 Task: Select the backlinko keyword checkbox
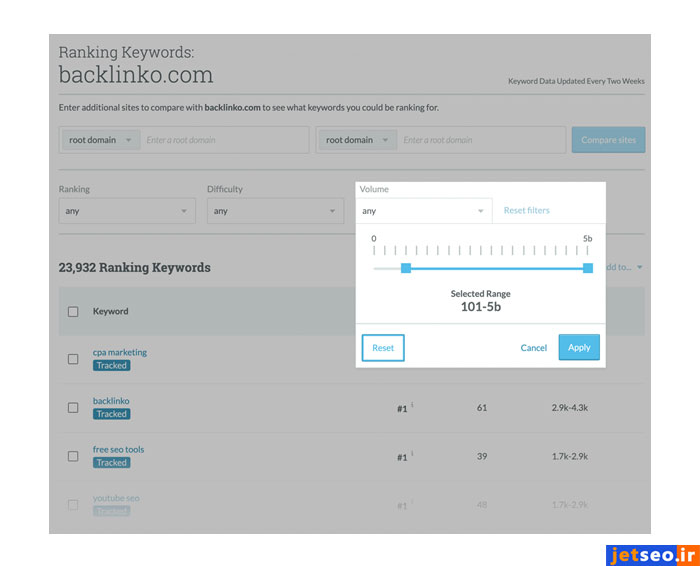(x=73, y=407)
